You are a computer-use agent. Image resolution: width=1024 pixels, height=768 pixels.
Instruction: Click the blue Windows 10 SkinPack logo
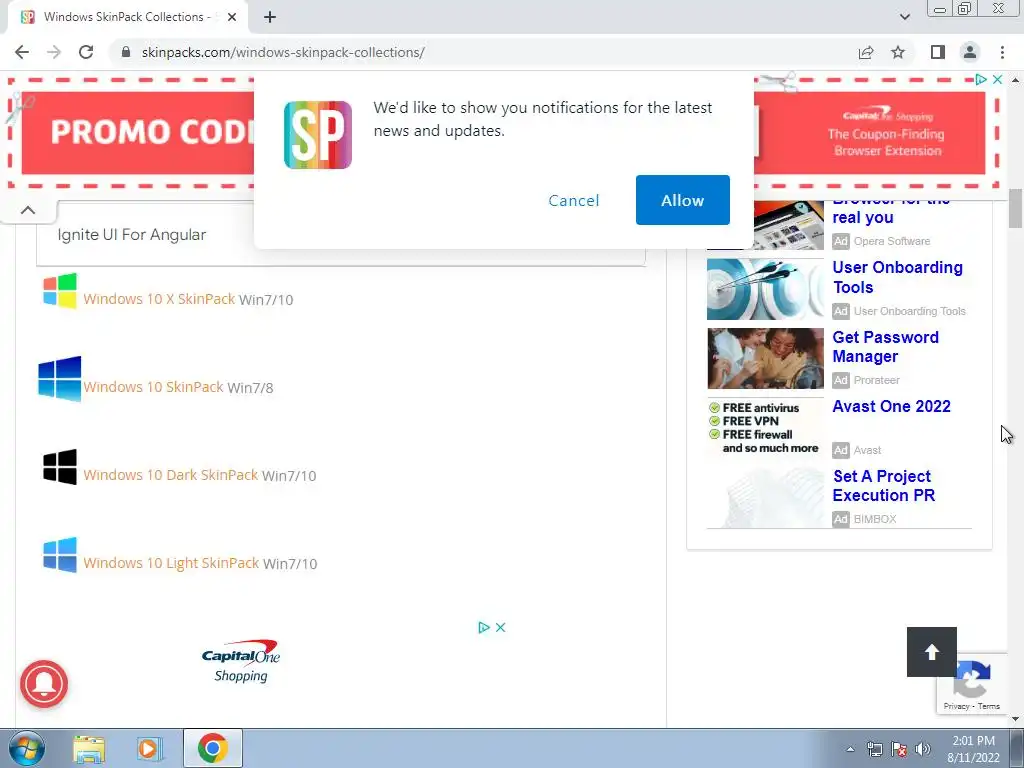coord(59,378)
